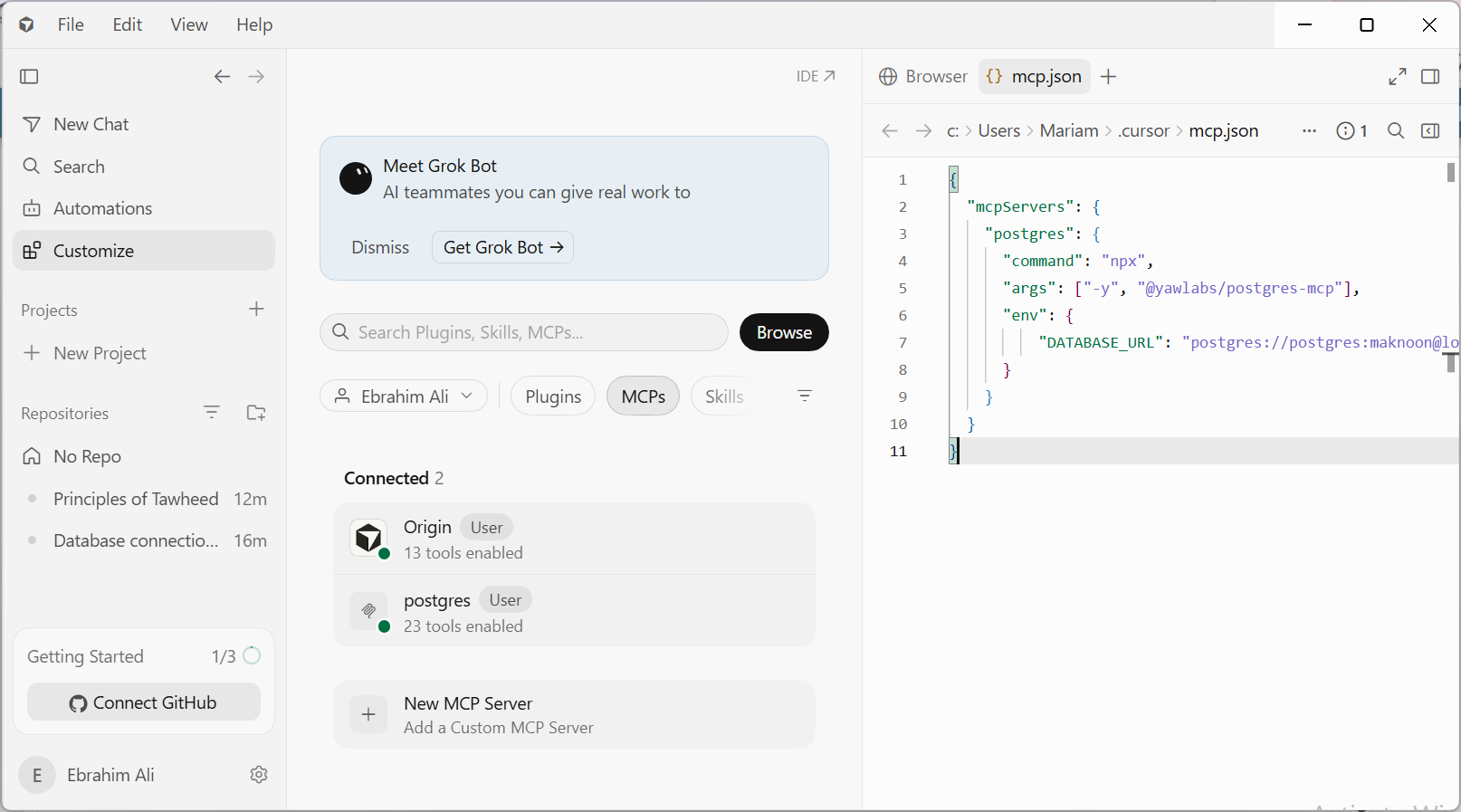Add a new project with the plus icon
Image resolution: width=1461 pixels, height=812 pixels.
pyautogui.click(x=256, y=309)
